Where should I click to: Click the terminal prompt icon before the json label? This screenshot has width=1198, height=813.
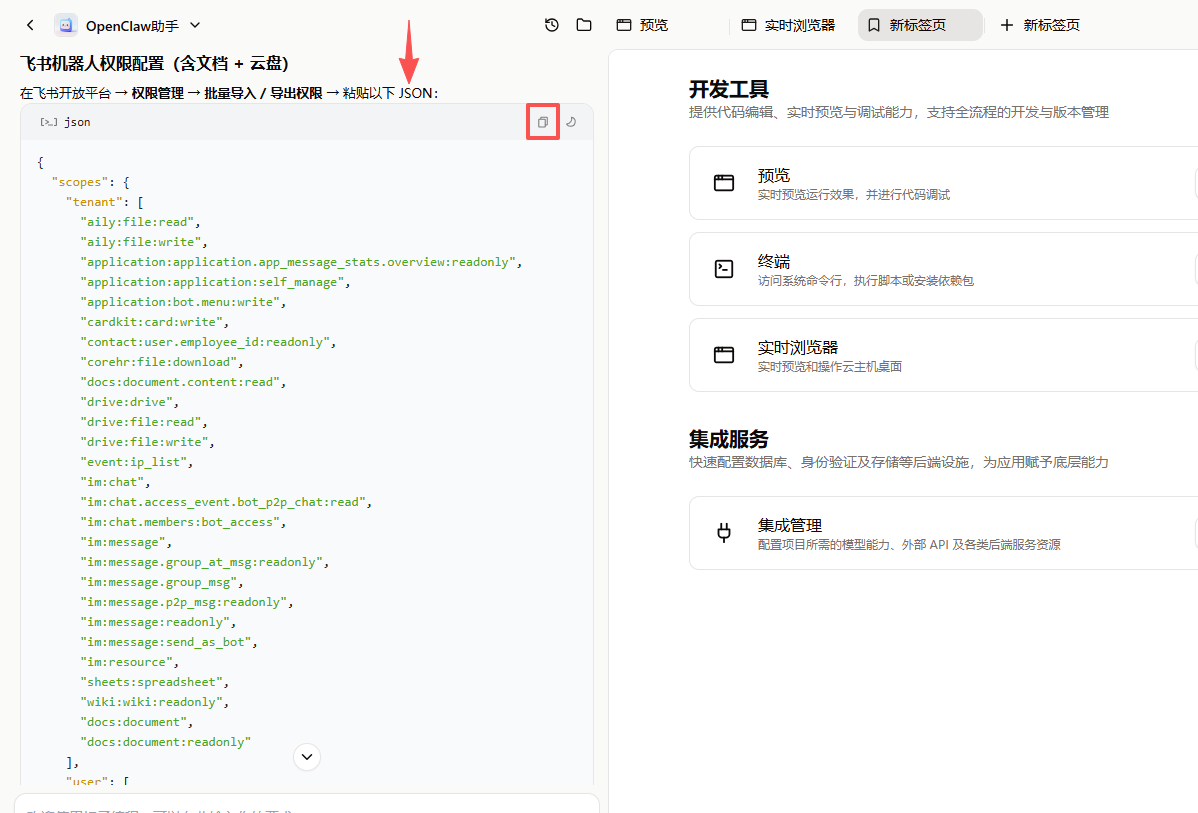point(47,121)
